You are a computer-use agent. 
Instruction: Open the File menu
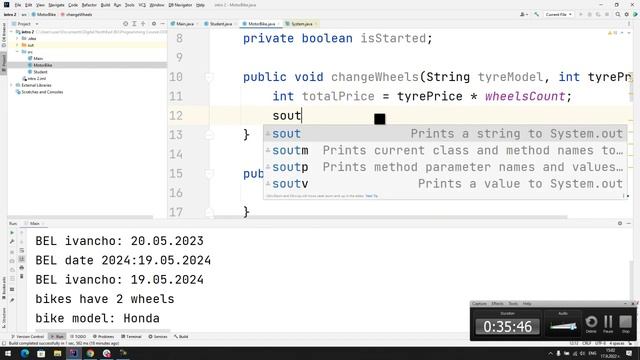(18, 5)
